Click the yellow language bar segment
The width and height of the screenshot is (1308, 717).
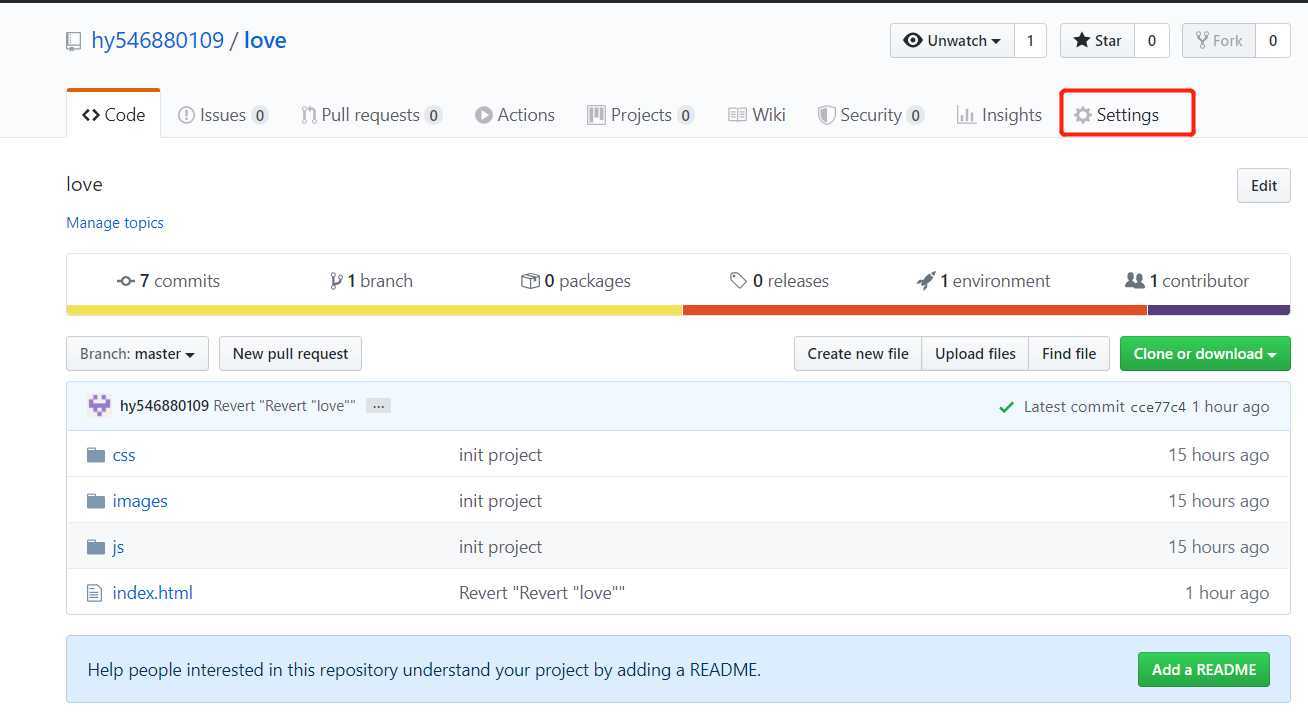point(374,310)
